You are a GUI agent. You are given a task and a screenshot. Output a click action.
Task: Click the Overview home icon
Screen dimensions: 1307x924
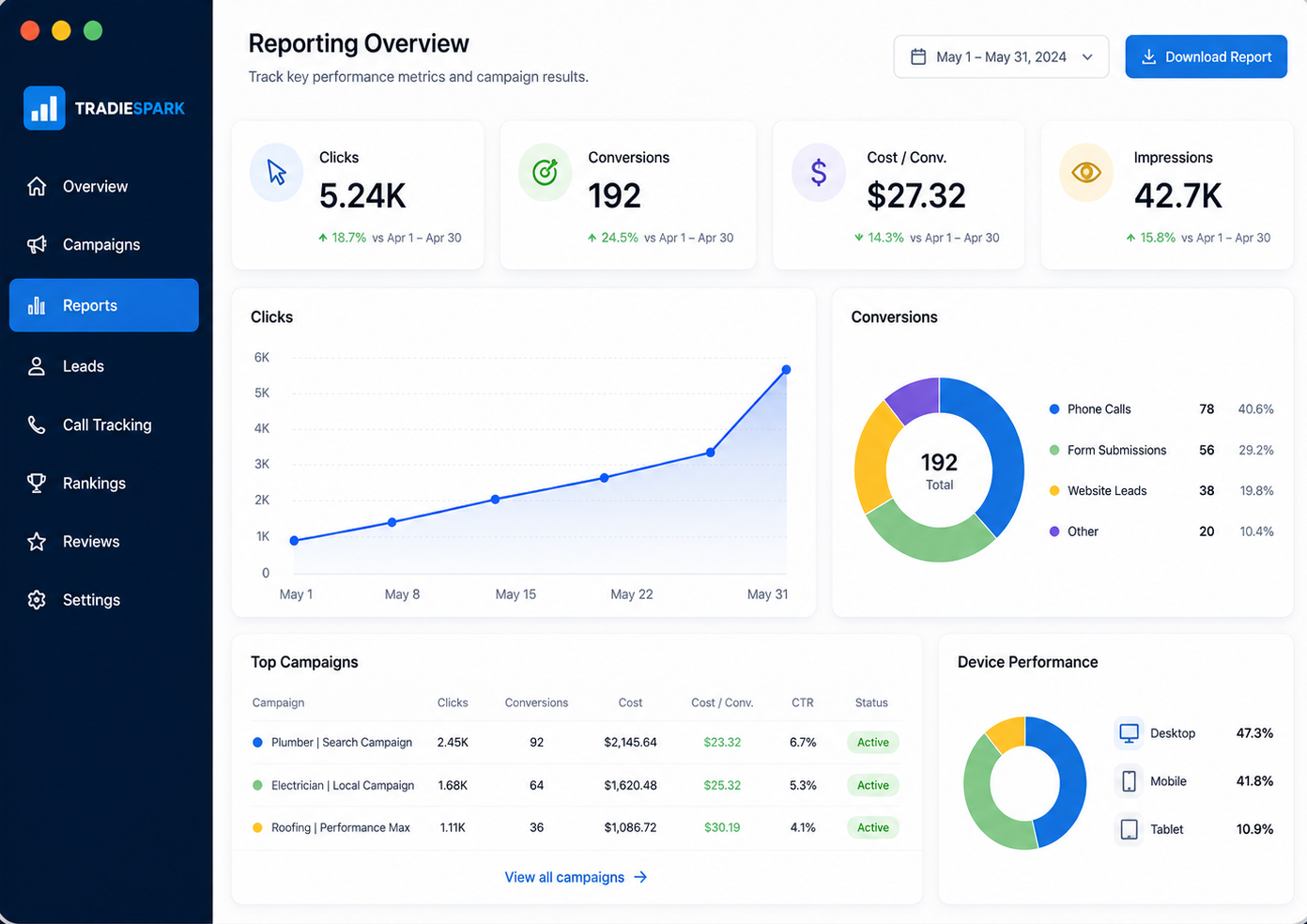37,186
